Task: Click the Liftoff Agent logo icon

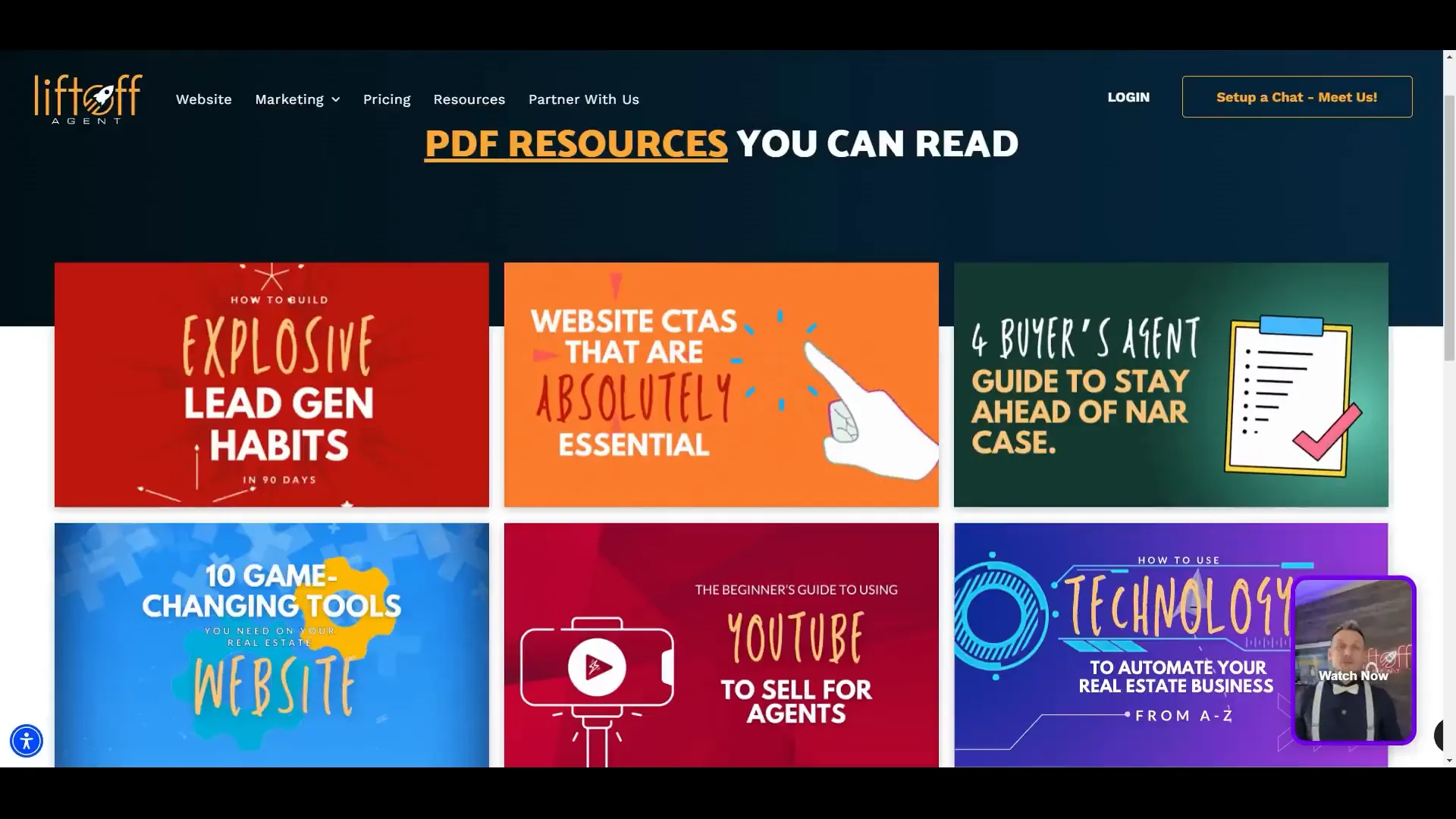Action: (88, 98)
